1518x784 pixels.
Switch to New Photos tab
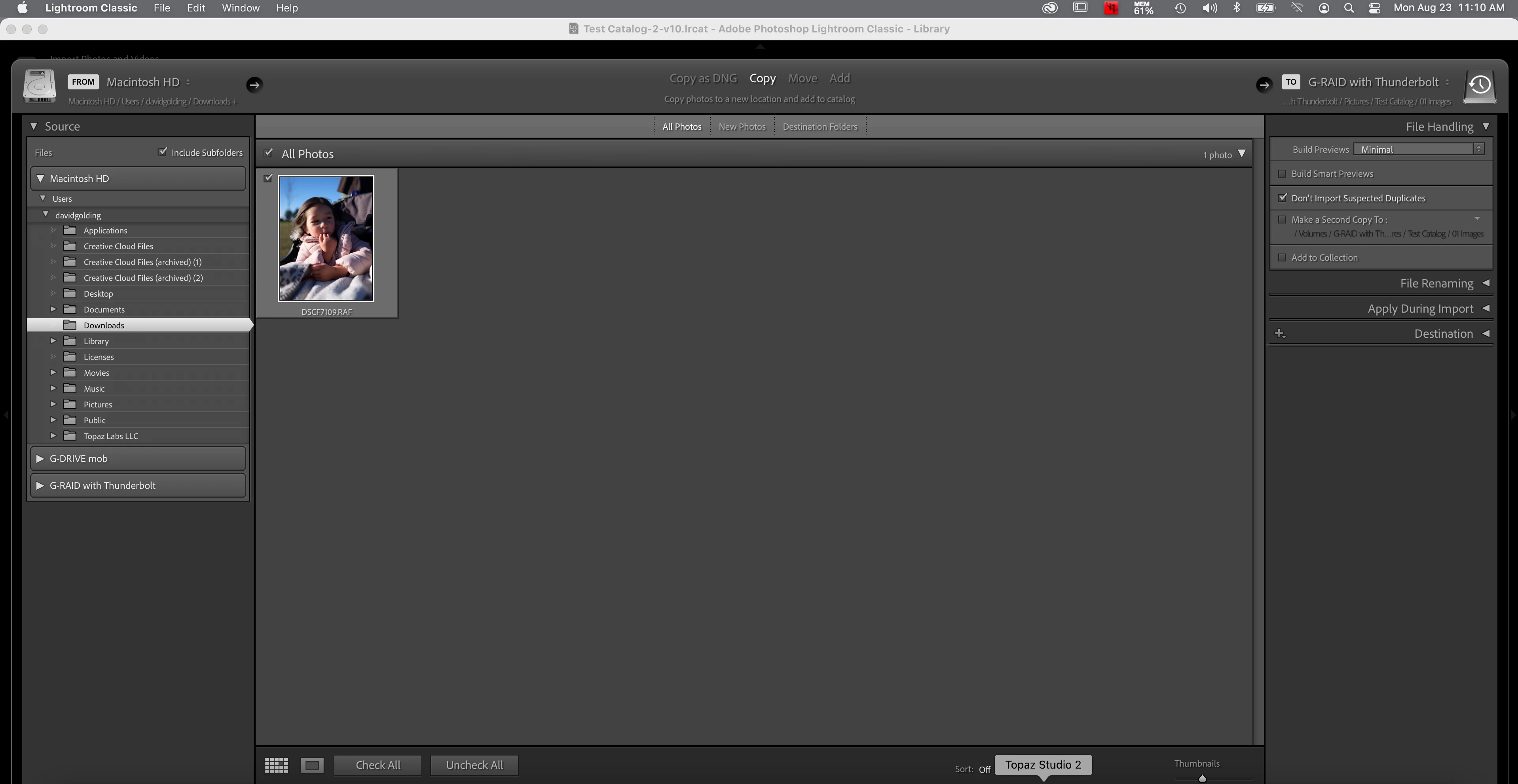(742, 127)
